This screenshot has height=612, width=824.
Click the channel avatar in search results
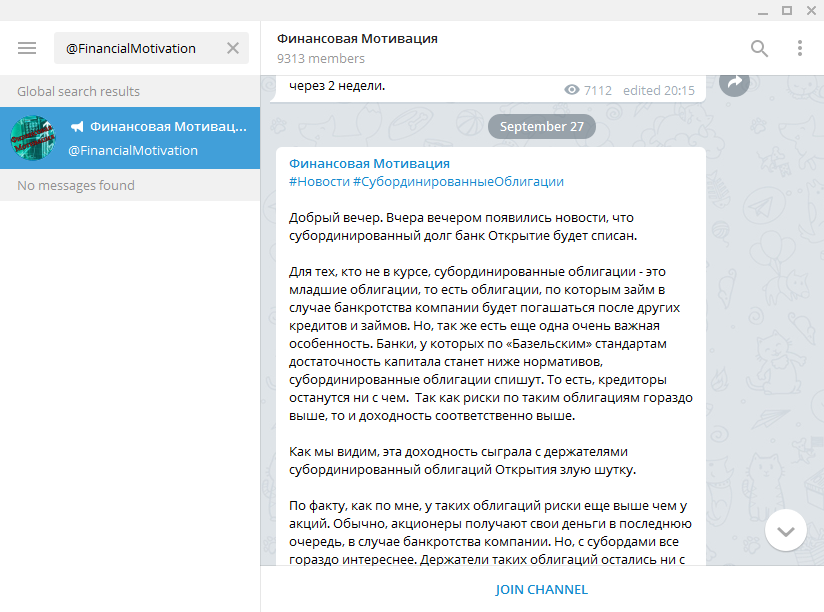pyautogui.click(x=33, y=138)
